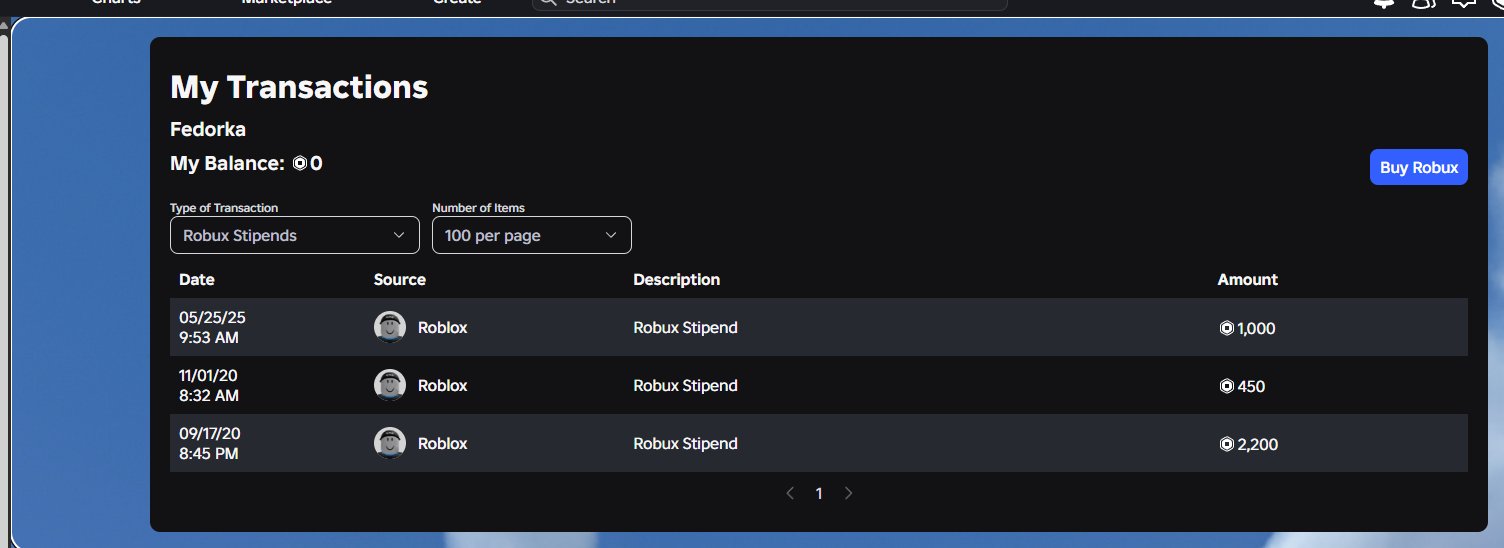Click the Source column header
This screenshot has height=548, width=1504.
[x=400, y=279]
